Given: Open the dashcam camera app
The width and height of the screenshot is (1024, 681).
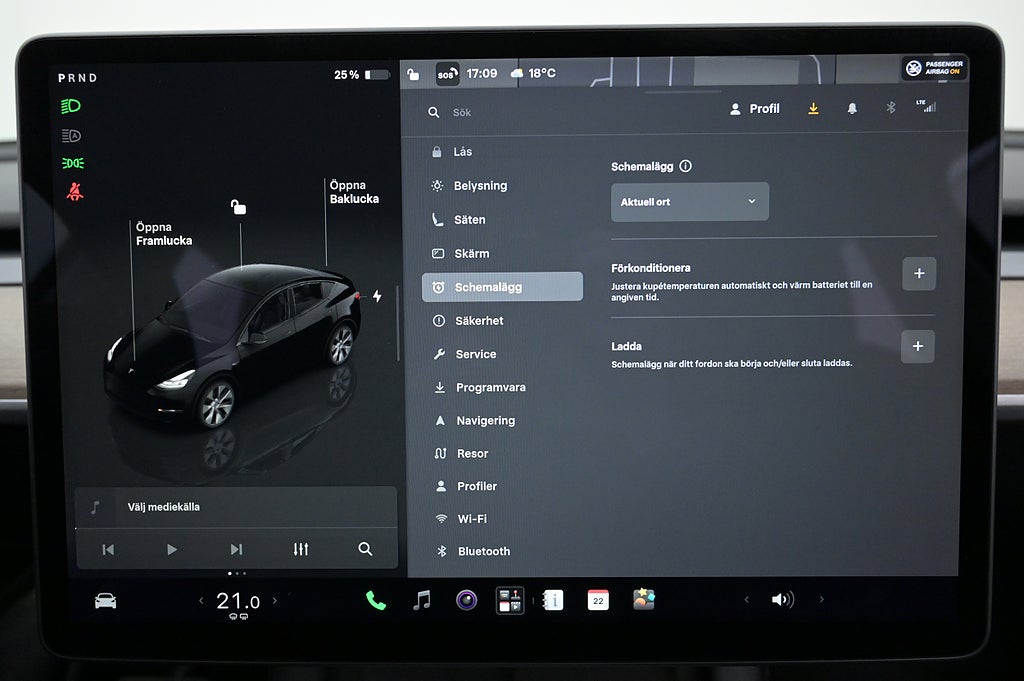Looking at the screenshot, I should click(466, 599).
